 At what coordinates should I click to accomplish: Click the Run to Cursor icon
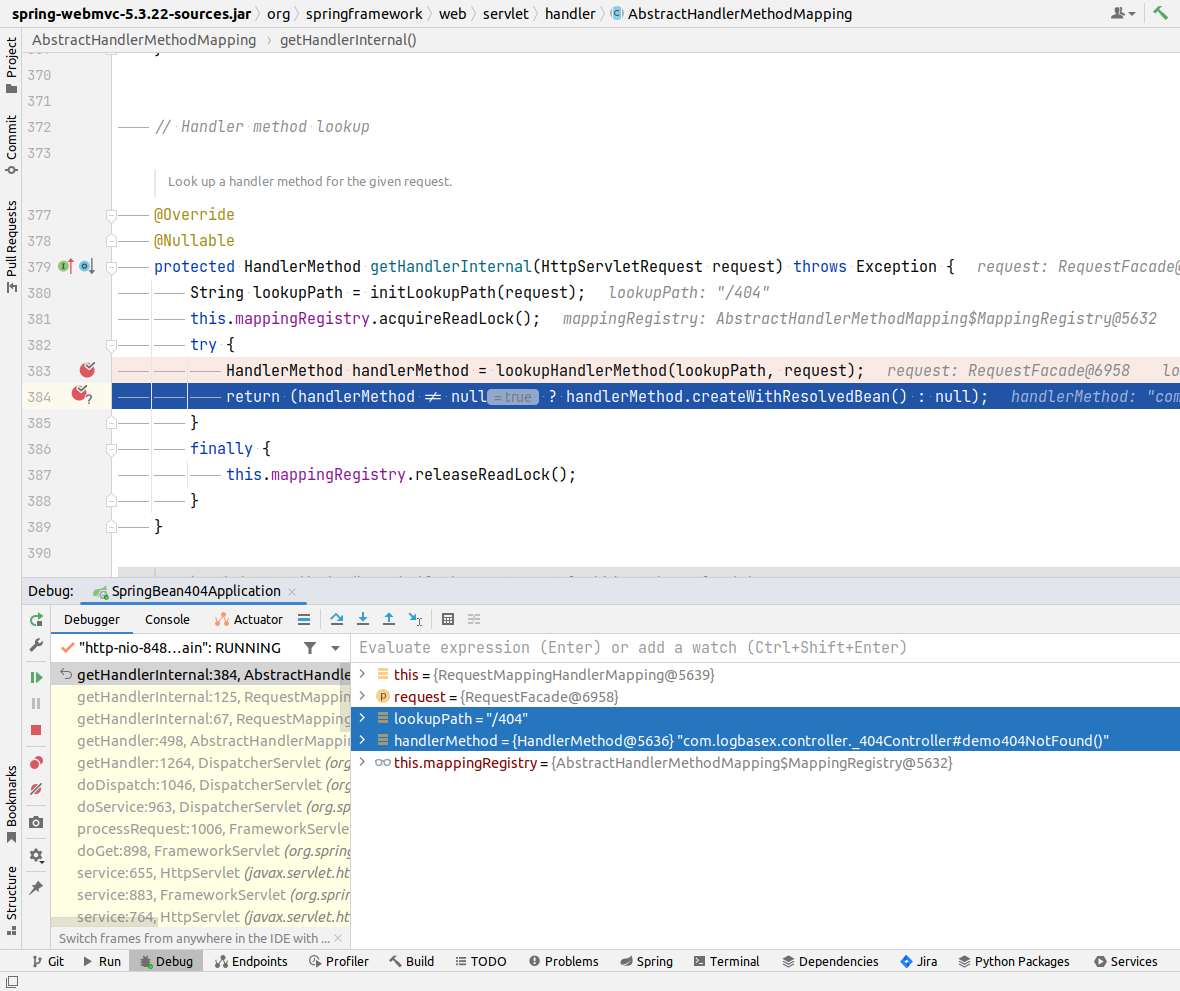pyautogui.click(x=416, y=620)
